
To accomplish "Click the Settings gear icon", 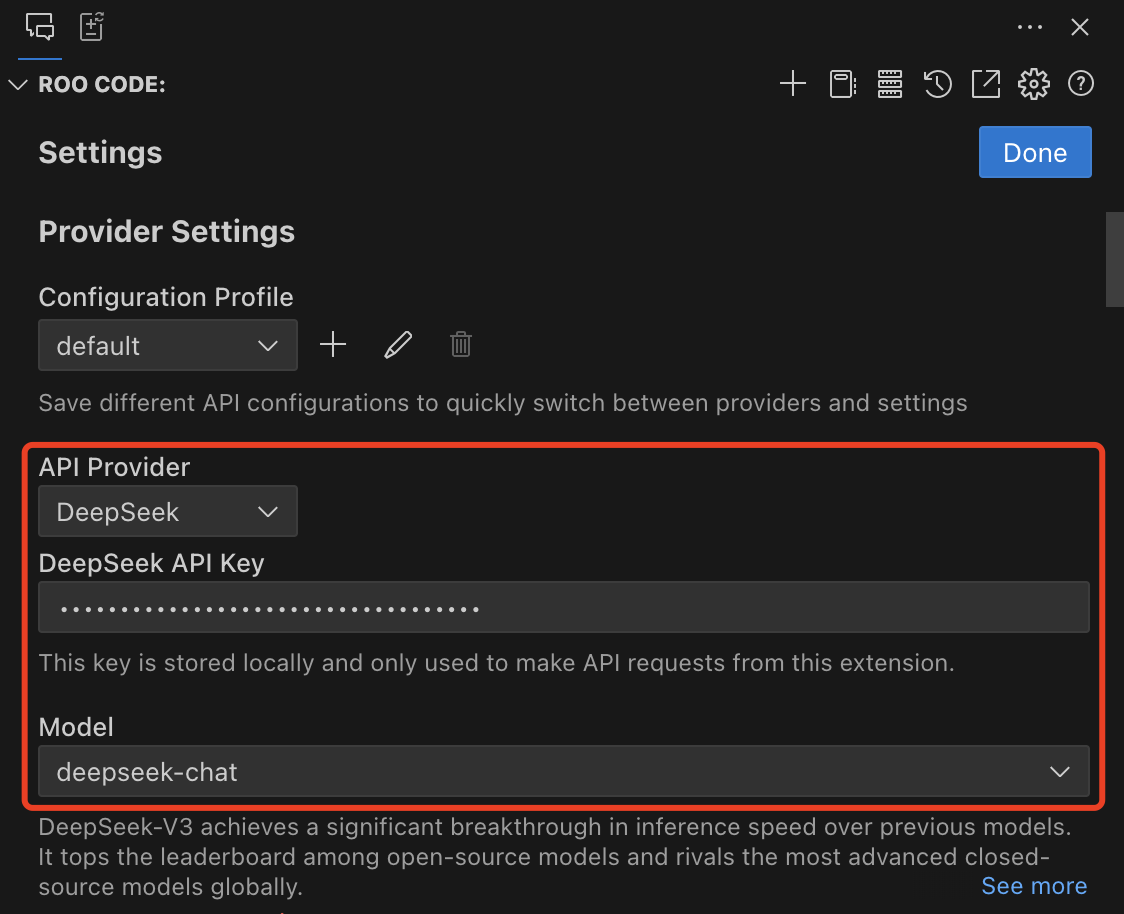I will 1033,84.
